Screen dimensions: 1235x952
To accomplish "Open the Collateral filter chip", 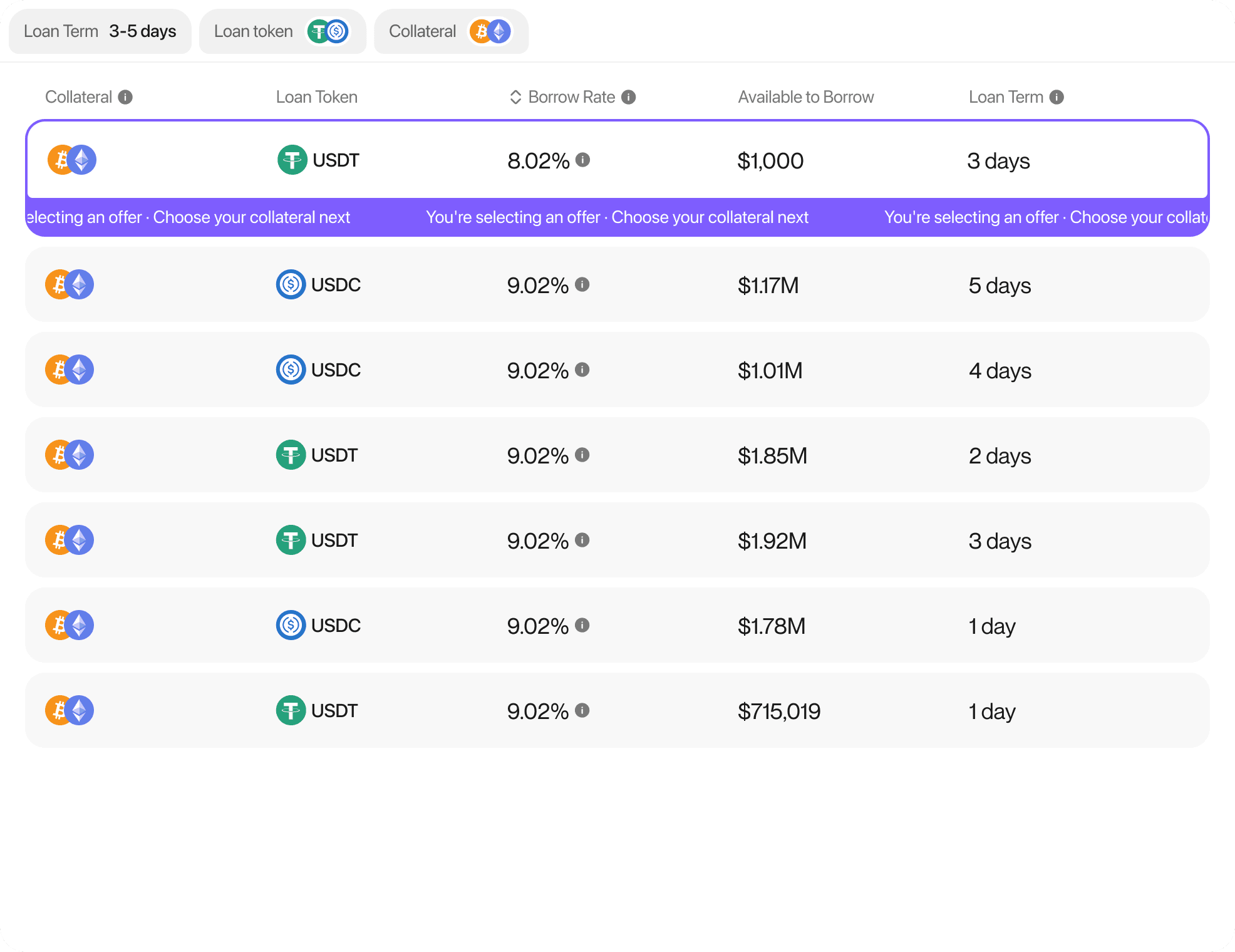I will [452, 31].
